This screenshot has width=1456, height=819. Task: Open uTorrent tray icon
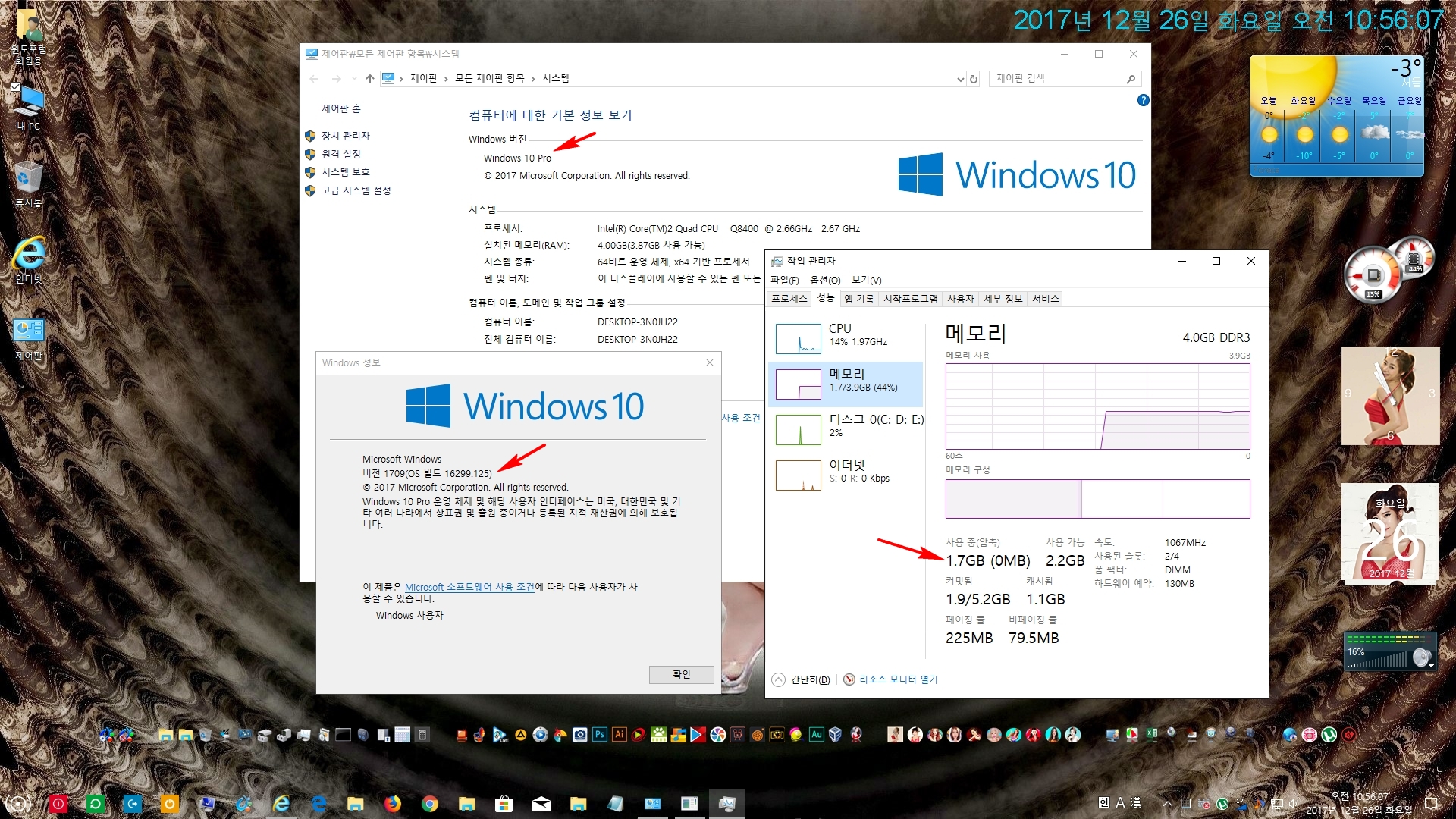(1222, 803)
